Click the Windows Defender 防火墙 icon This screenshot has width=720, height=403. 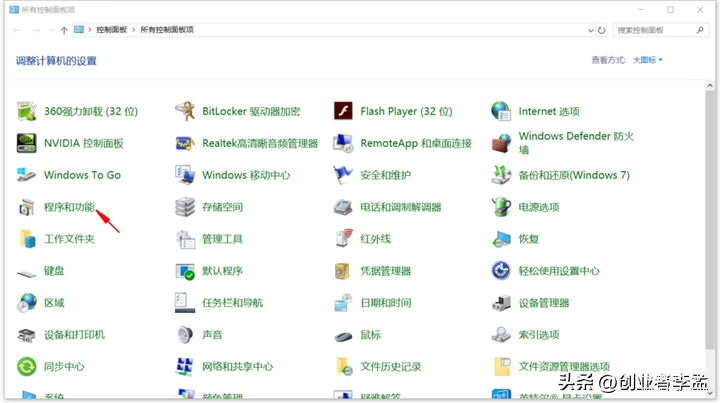[501, 143]
